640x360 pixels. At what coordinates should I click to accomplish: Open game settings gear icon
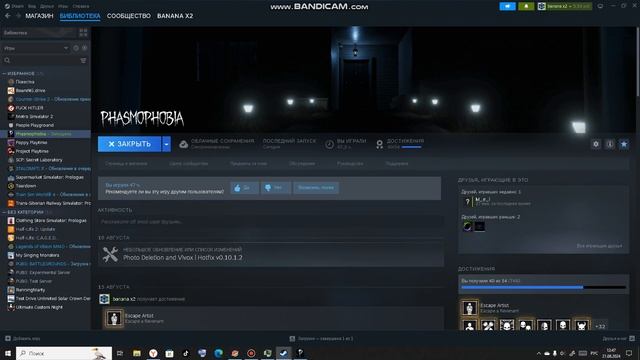coord(596,144)
